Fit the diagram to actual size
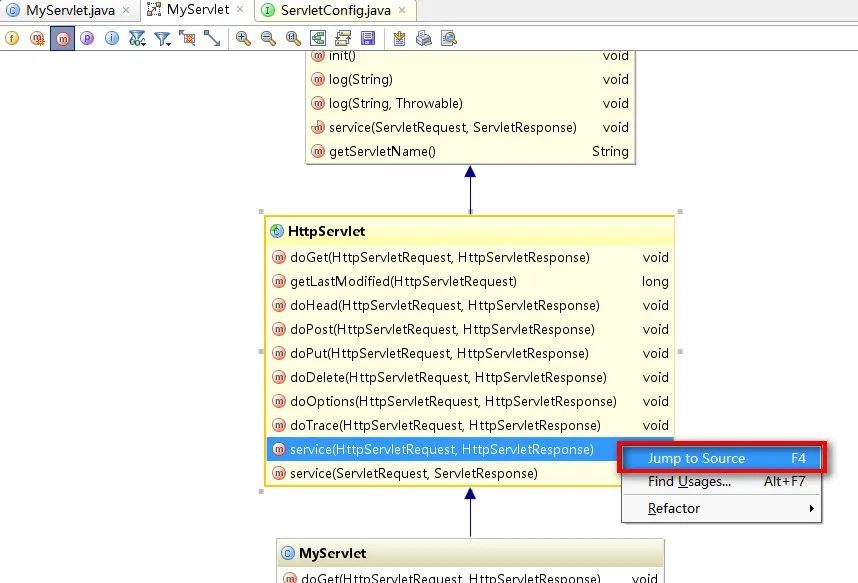This screenshot has height=583, width=858. pyautogui.click(x=291, y=38)
